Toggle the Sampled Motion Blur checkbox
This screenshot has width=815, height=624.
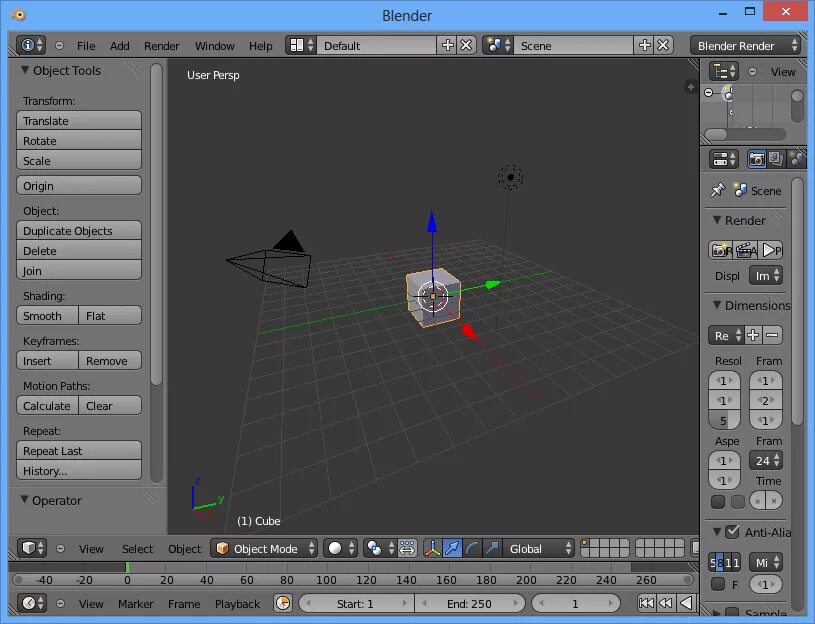point(732,614)
